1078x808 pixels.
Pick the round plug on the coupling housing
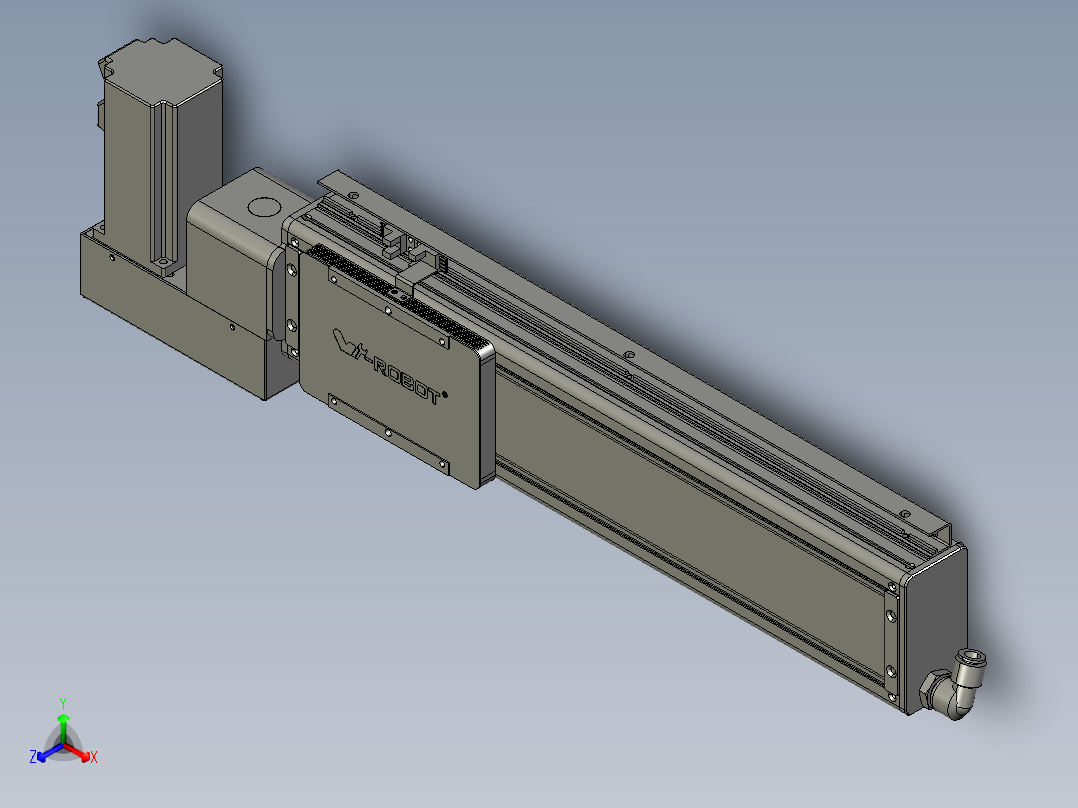point(264,206)
